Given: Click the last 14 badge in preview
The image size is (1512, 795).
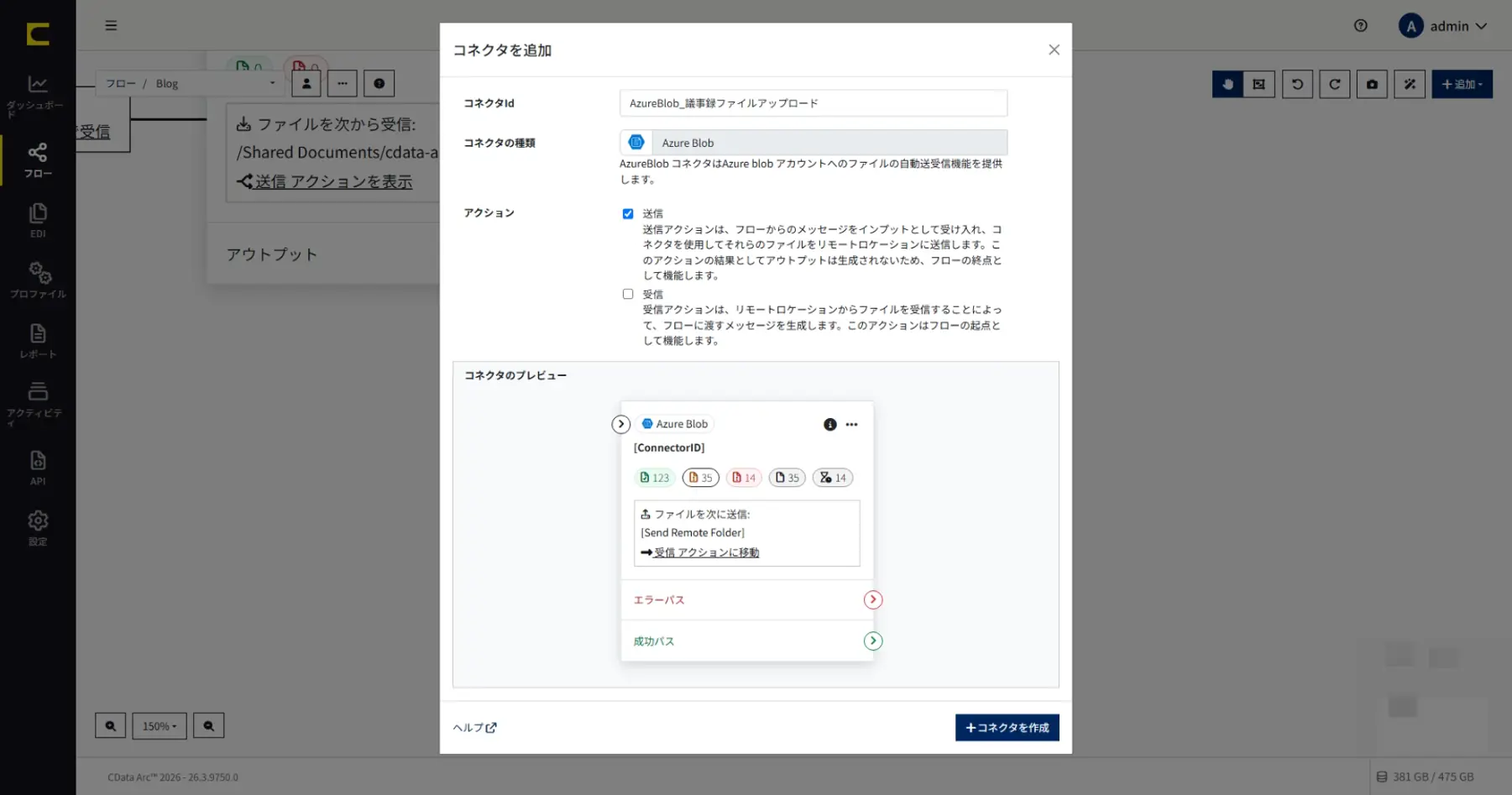Looking at the screenshot, I should [833, 478].
